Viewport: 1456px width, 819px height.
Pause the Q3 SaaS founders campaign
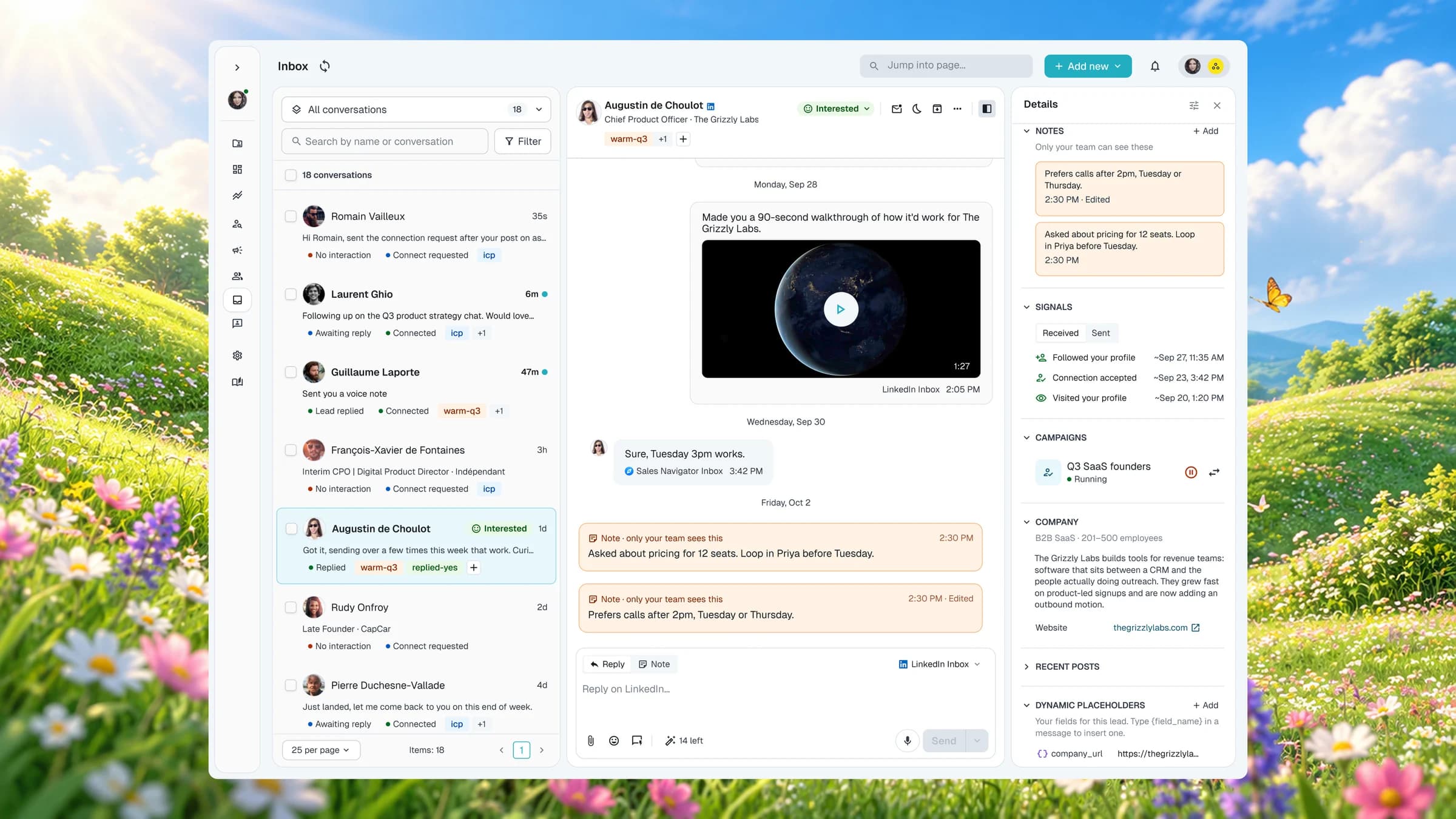tap(1191, 472)
